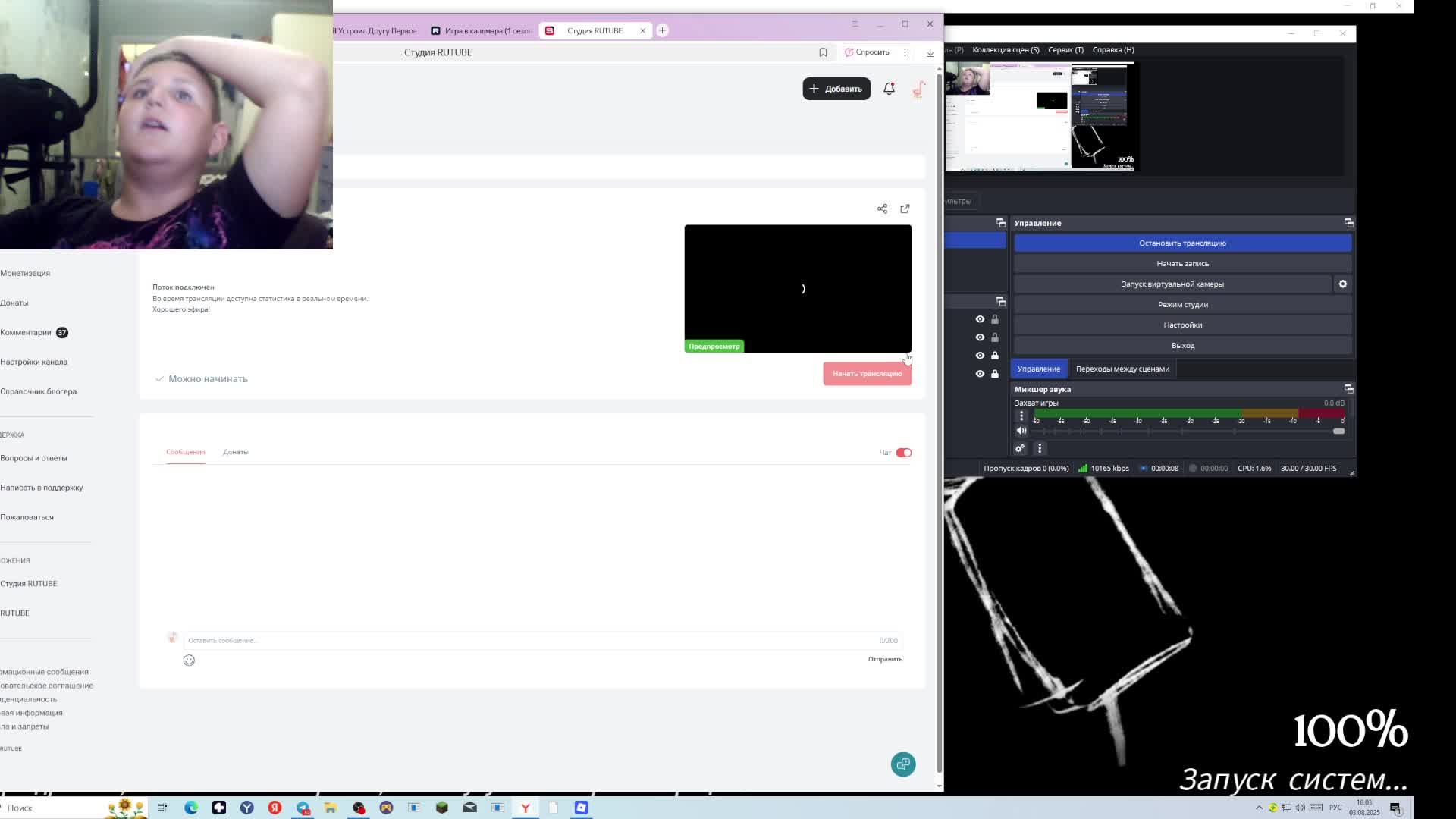Click the notifications bell in RUTUBE Studio

coord(889,89)
